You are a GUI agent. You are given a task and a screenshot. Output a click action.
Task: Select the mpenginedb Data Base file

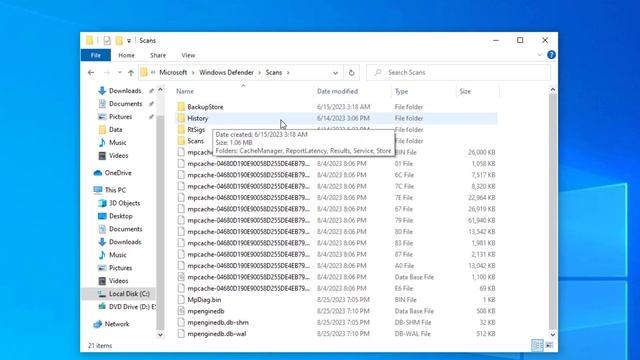206,311
